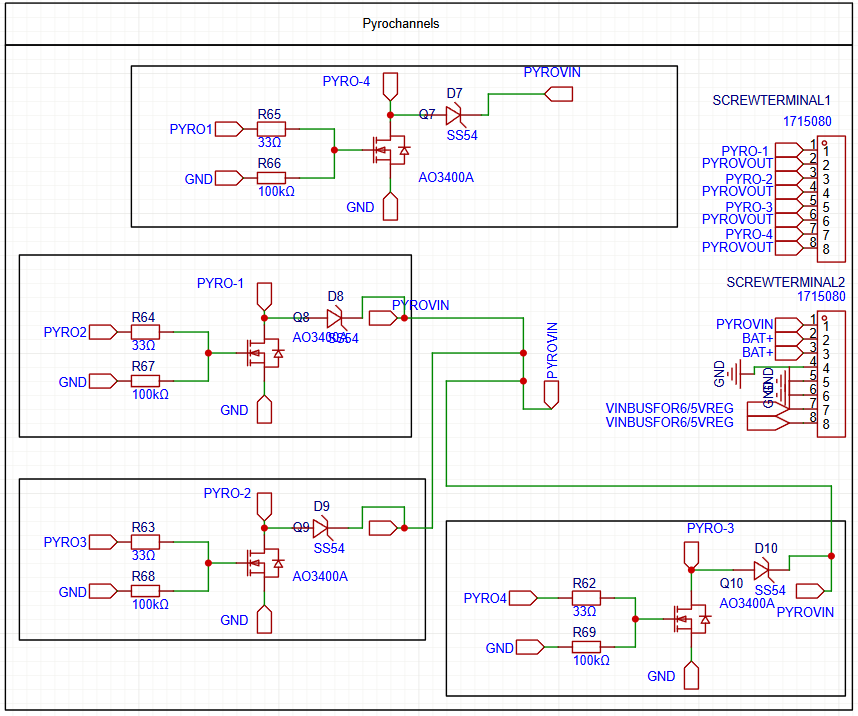858x716 pixels.
Task: Select the D9 diode symbol
Action: (x=321, y=527)
